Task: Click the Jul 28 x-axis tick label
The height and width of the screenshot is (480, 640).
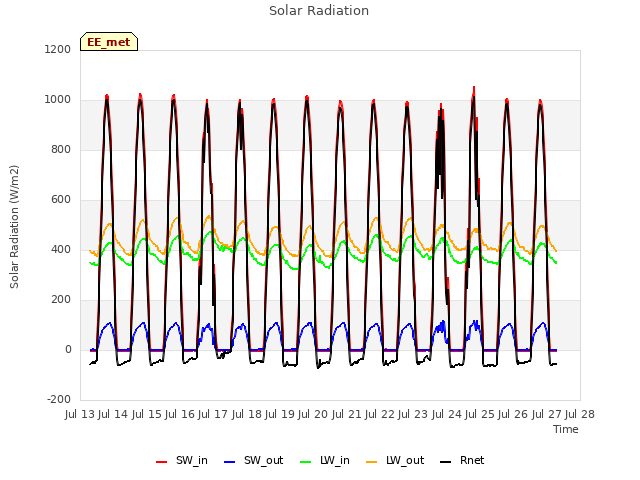Action: point(580,414)
